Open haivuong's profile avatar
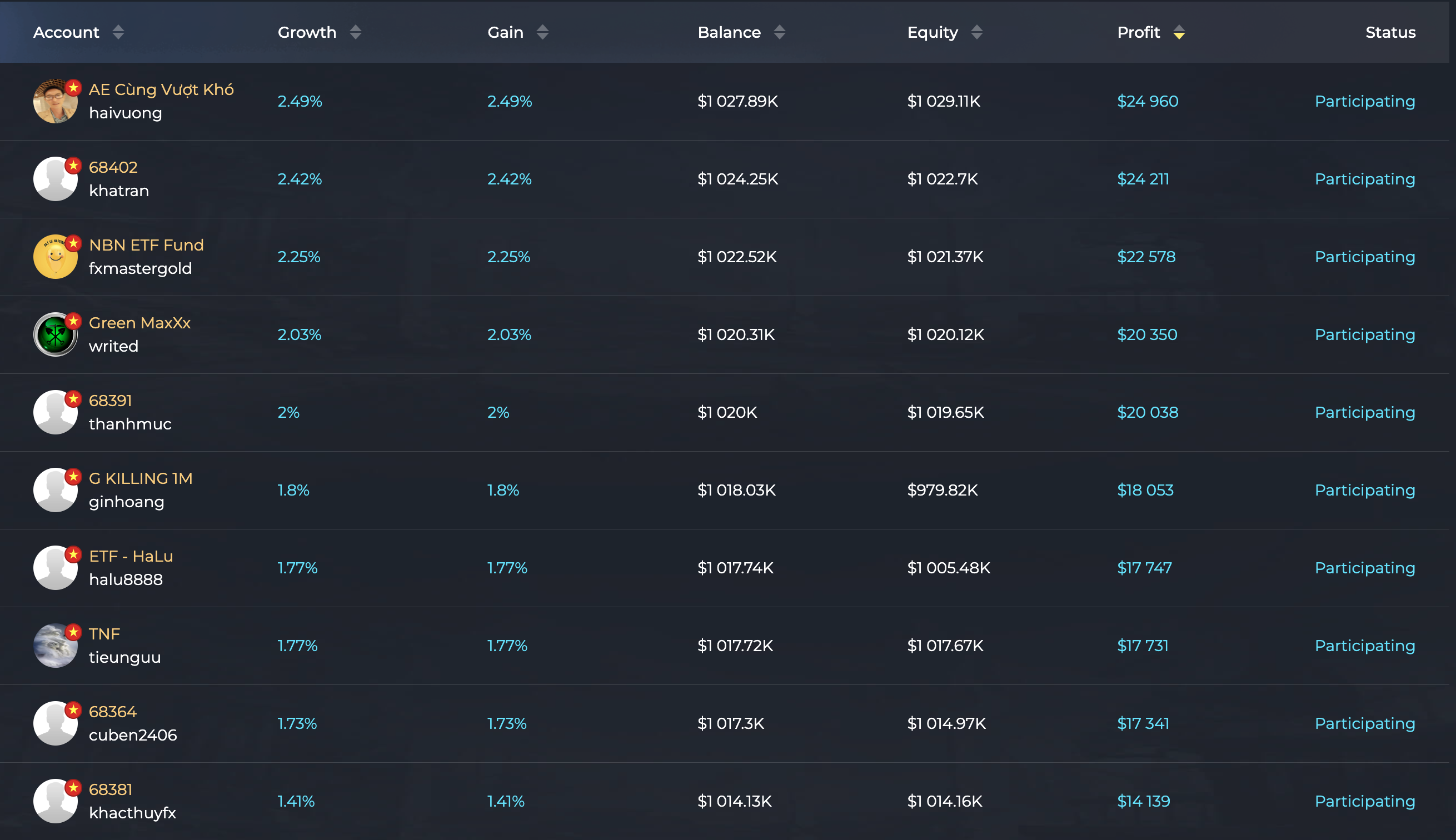Viewport: 1456px width, 840px height. [x=56, y=101]
